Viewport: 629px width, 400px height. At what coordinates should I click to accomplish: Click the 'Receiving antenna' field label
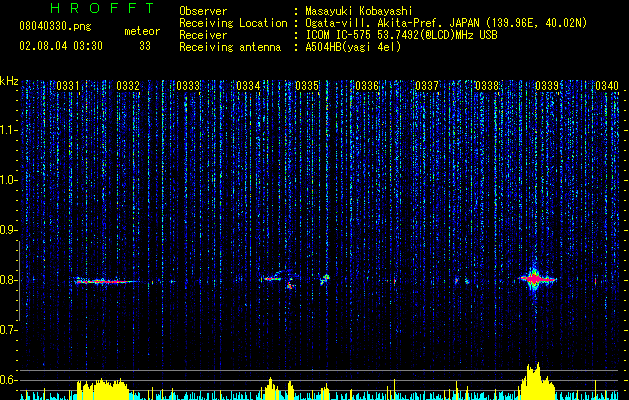tap(230, 47)
